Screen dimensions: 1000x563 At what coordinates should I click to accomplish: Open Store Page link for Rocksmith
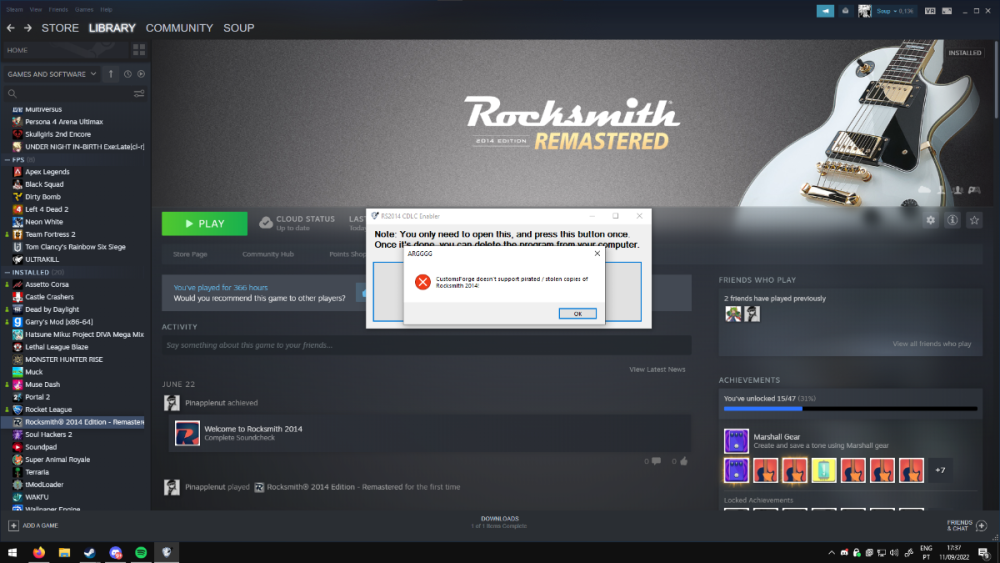pos(190,254)
